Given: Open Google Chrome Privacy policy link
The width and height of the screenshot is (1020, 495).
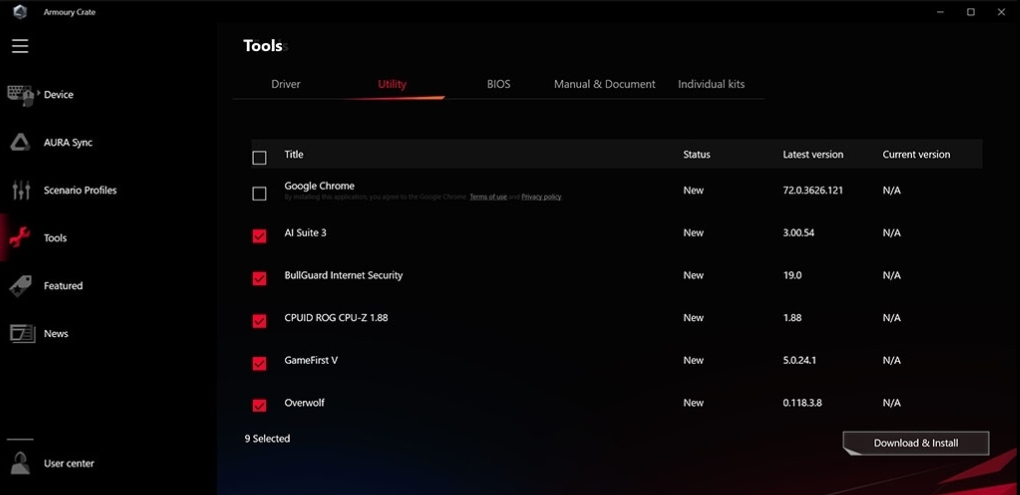Looking at the screenshot, I should (x=541, y=196).
